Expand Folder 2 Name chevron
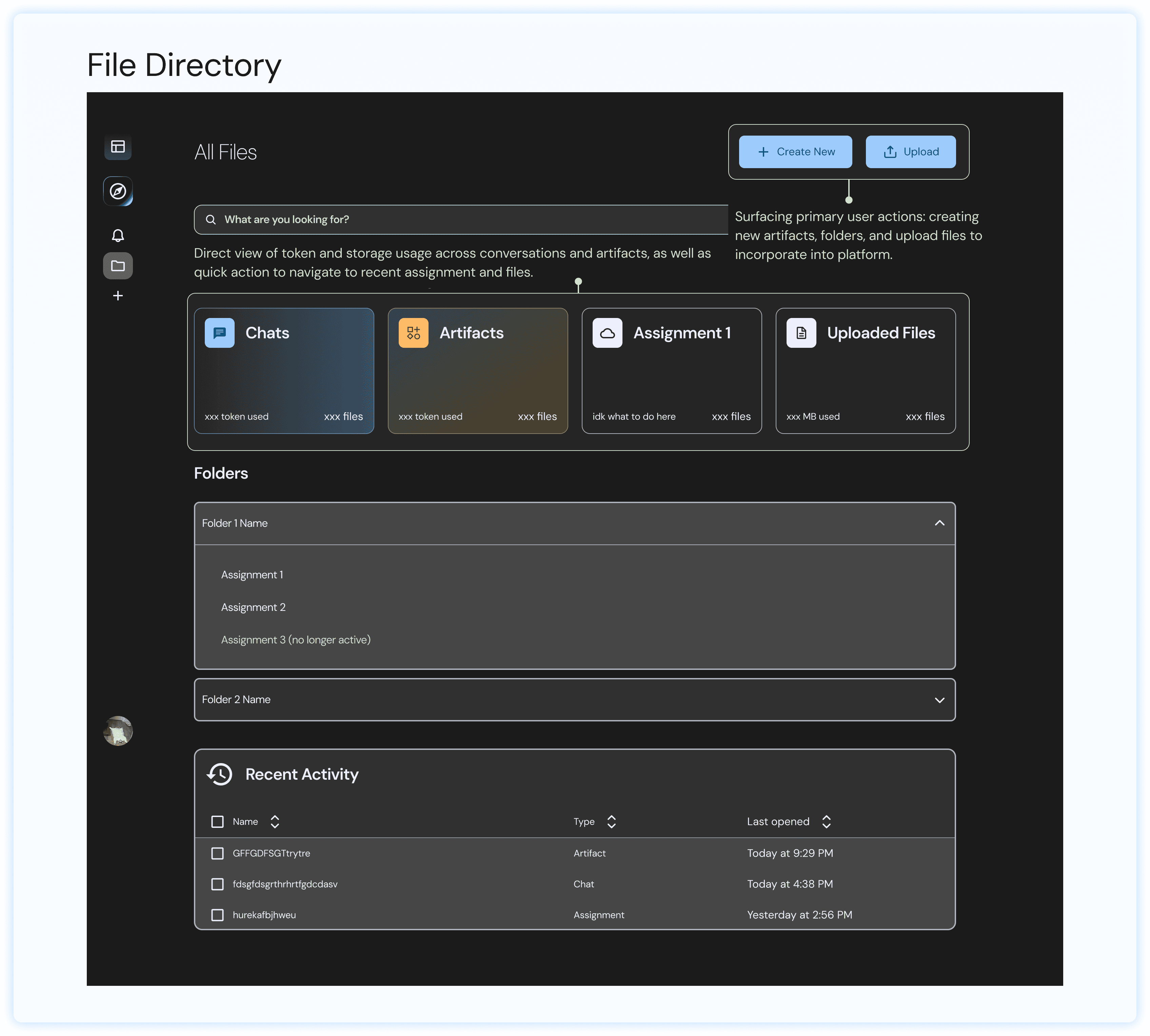1150x1036 pixels. (939, 700)
